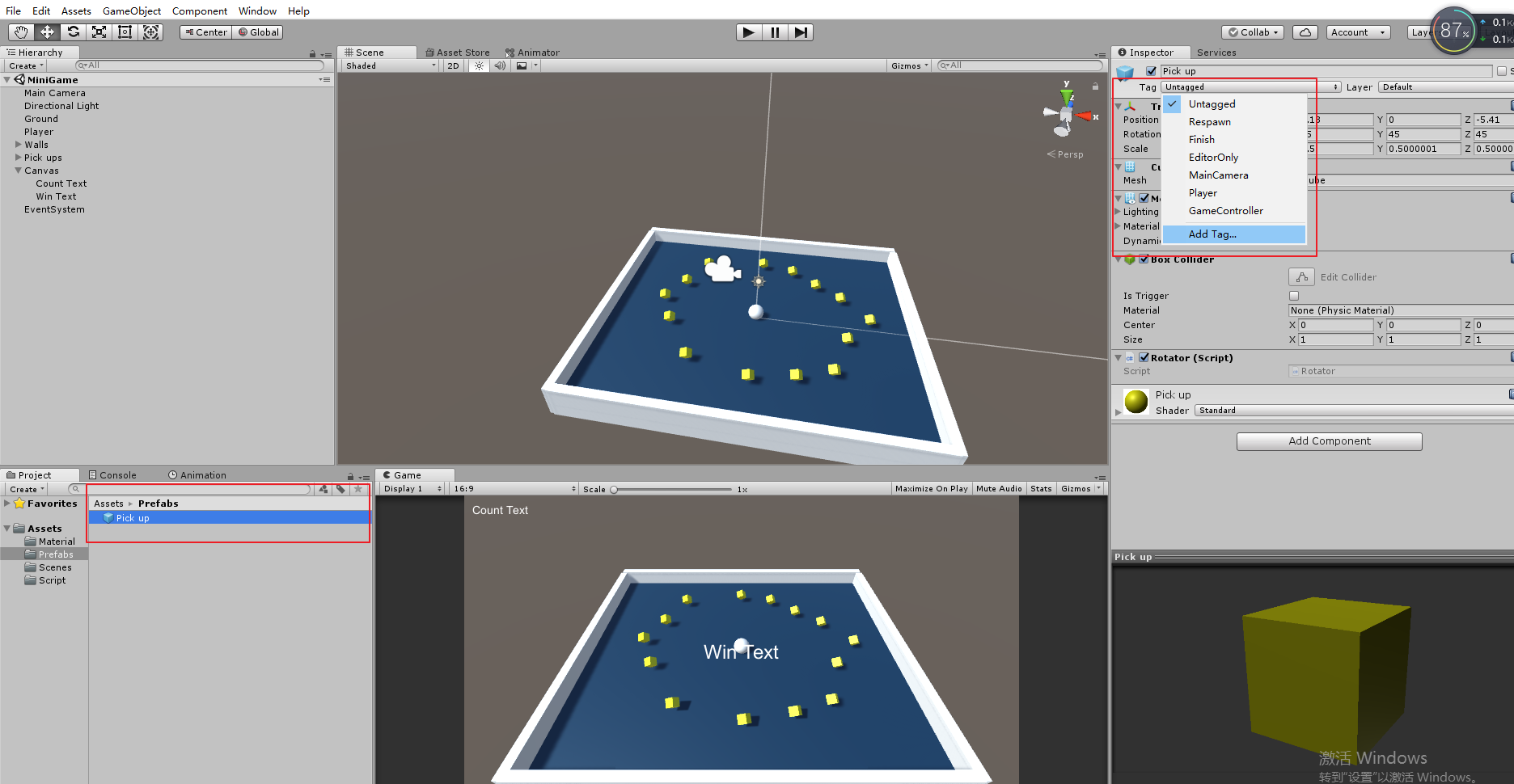Select the combined Transform tool
Viewport: 1514px width, 784px height.
click(151, 32)
